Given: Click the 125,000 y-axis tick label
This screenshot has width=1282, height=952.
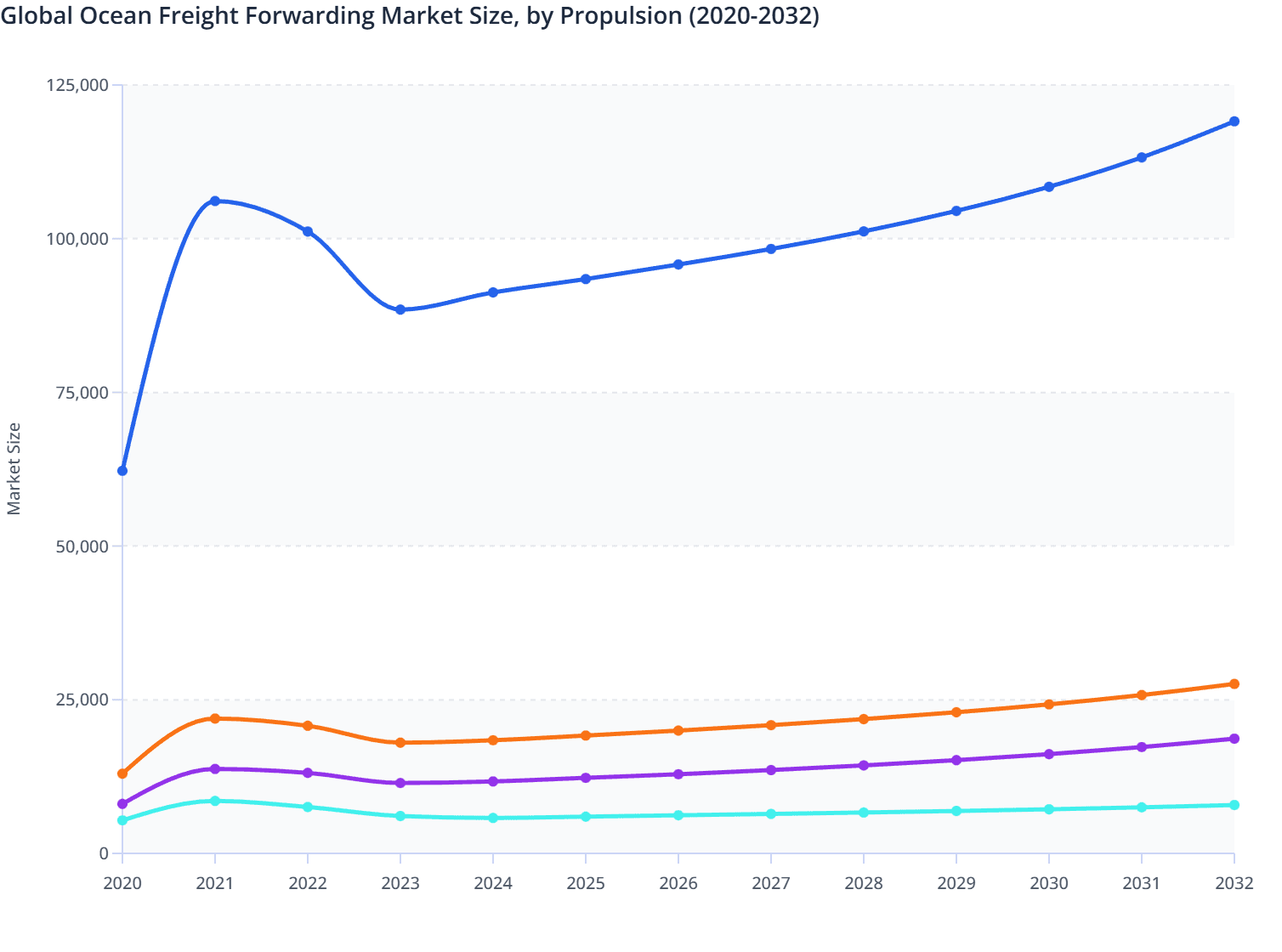Looking at the screenshot, I should pyautogui.click(x=77, y=85).
